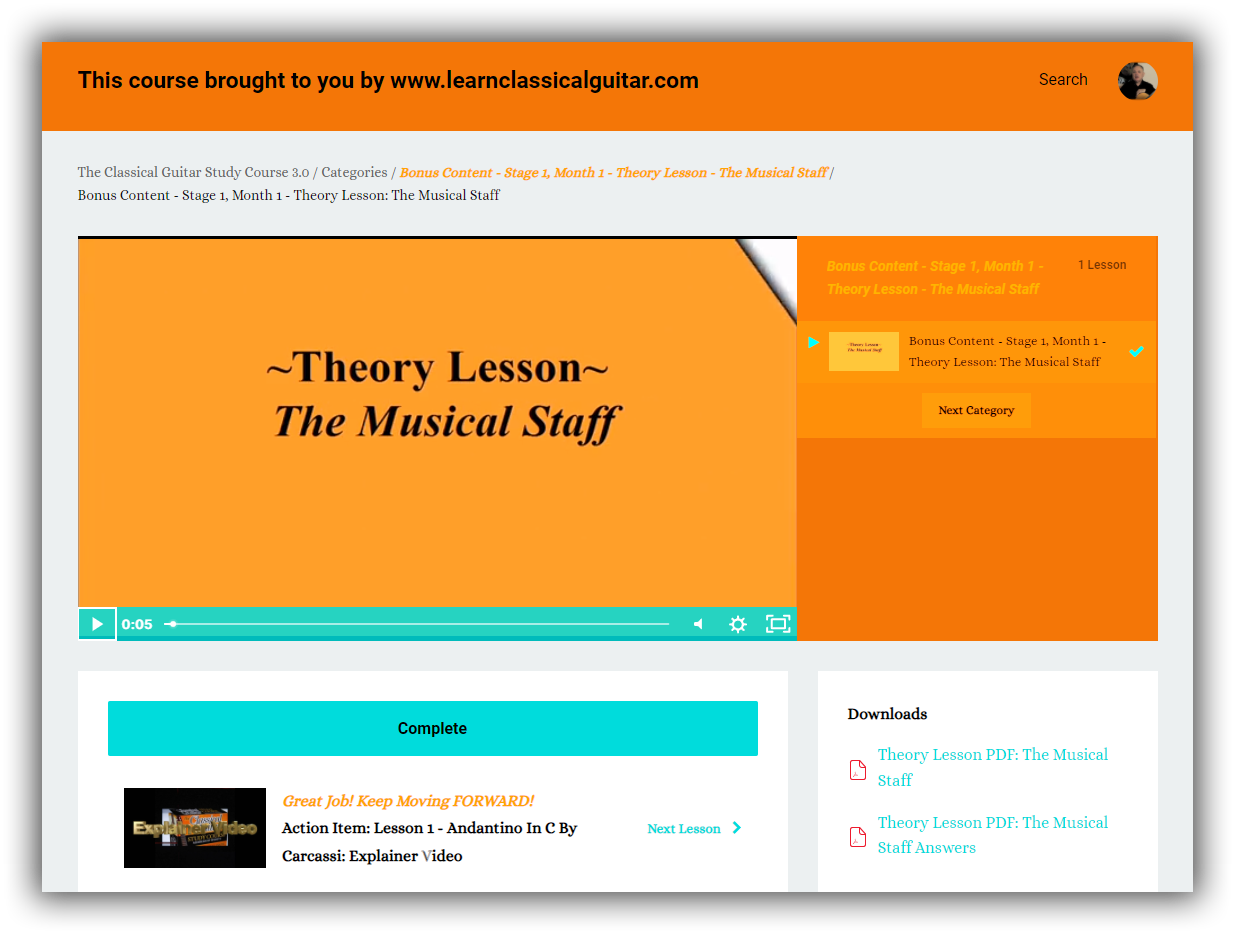Select the playlist lesson thumbnail
1235x934 pixels.
point(863,351)
